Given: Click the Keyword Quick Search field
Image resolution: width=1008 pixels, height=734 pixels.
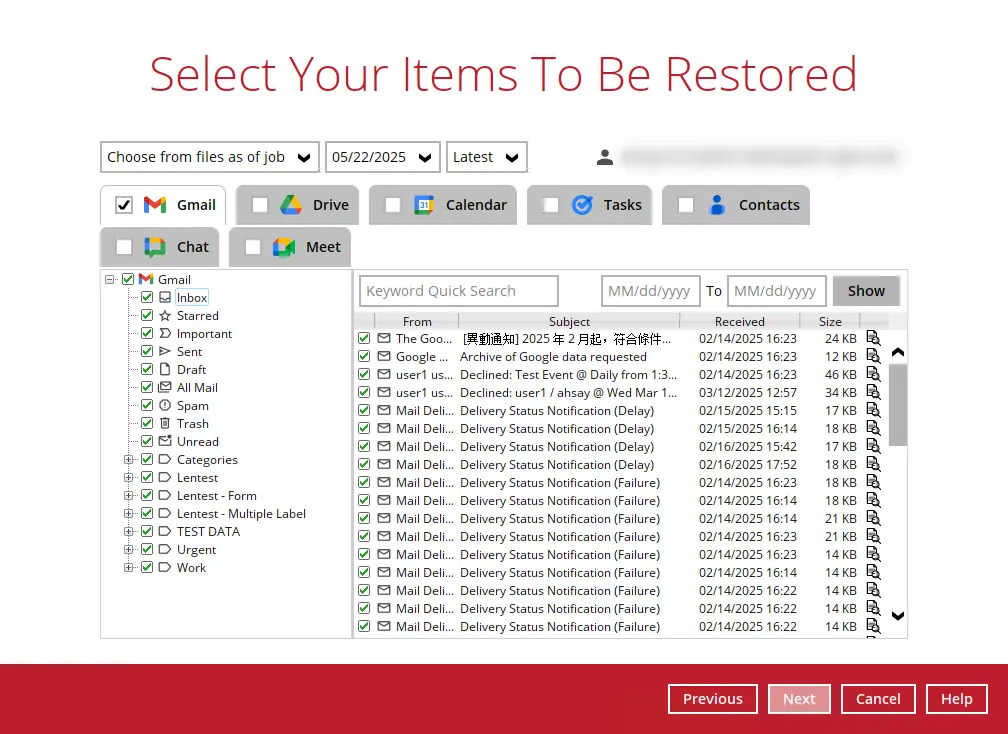Looking at the screenshot, I should pyautogui.click(x=458, y=290).
